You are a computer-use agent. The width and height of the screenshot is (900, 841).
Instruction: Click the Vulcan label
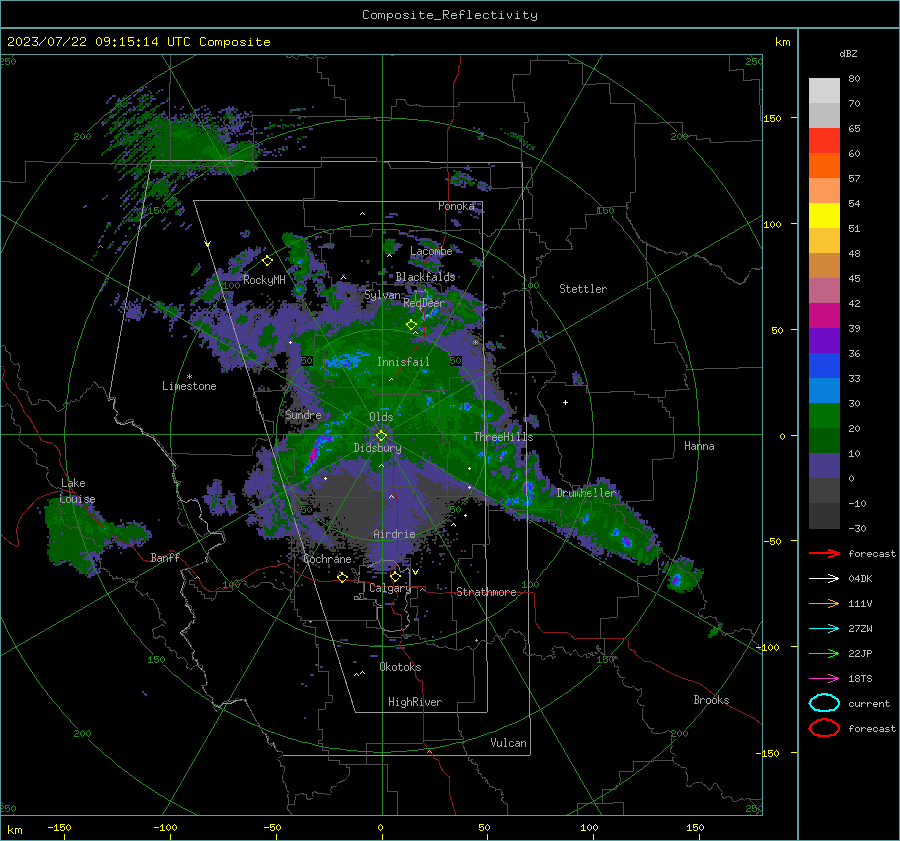(x=508, y=743)
